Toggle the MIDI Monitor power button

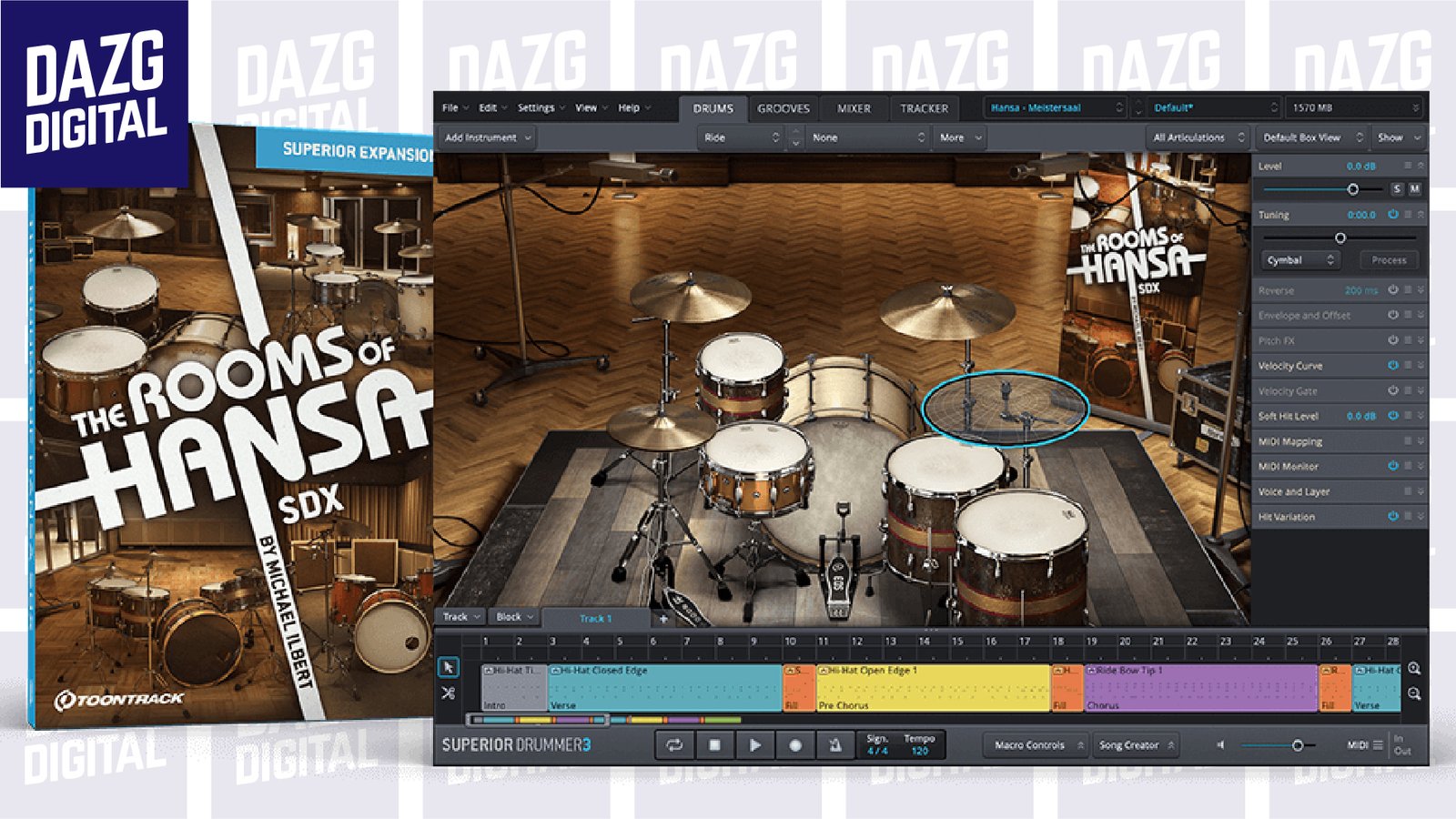(x=1392, y=466)
